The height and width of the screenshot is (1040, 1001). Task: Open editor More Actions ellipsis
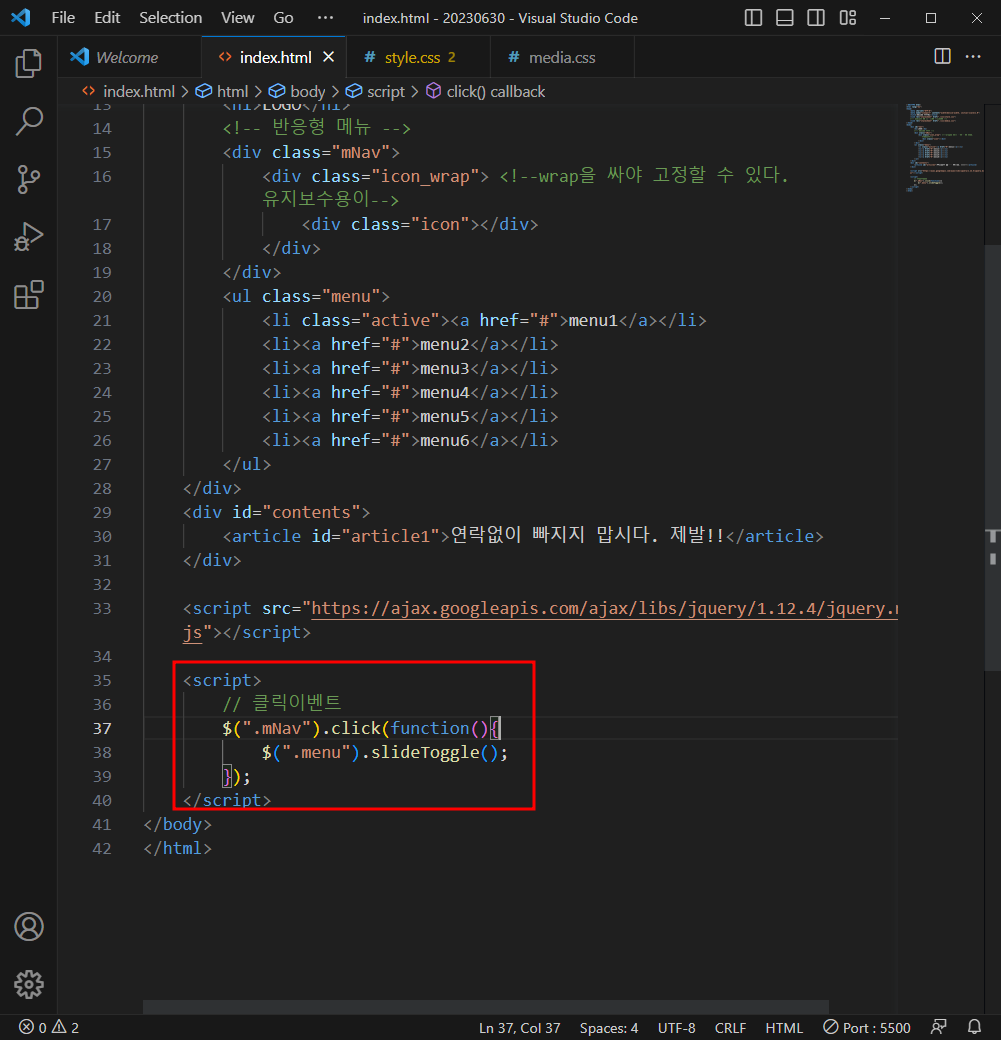tap(973, 56)
